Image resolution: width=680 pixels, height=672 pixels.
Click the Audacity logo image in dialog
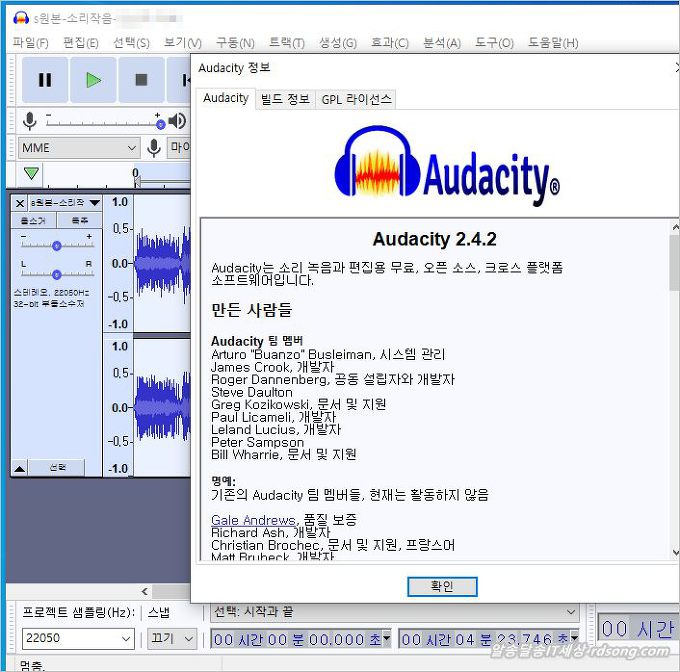click(x=447, y=165)
